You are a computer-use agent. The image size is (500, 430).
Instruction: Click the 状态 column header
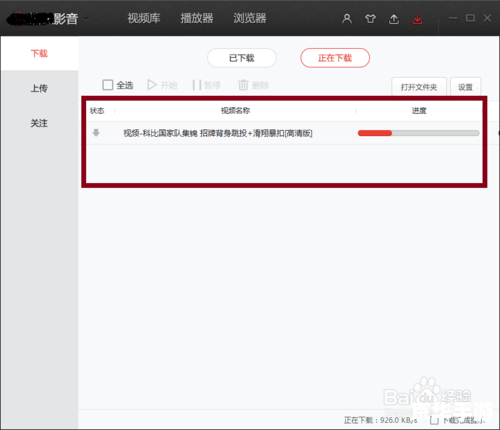(x=97, y=110)
